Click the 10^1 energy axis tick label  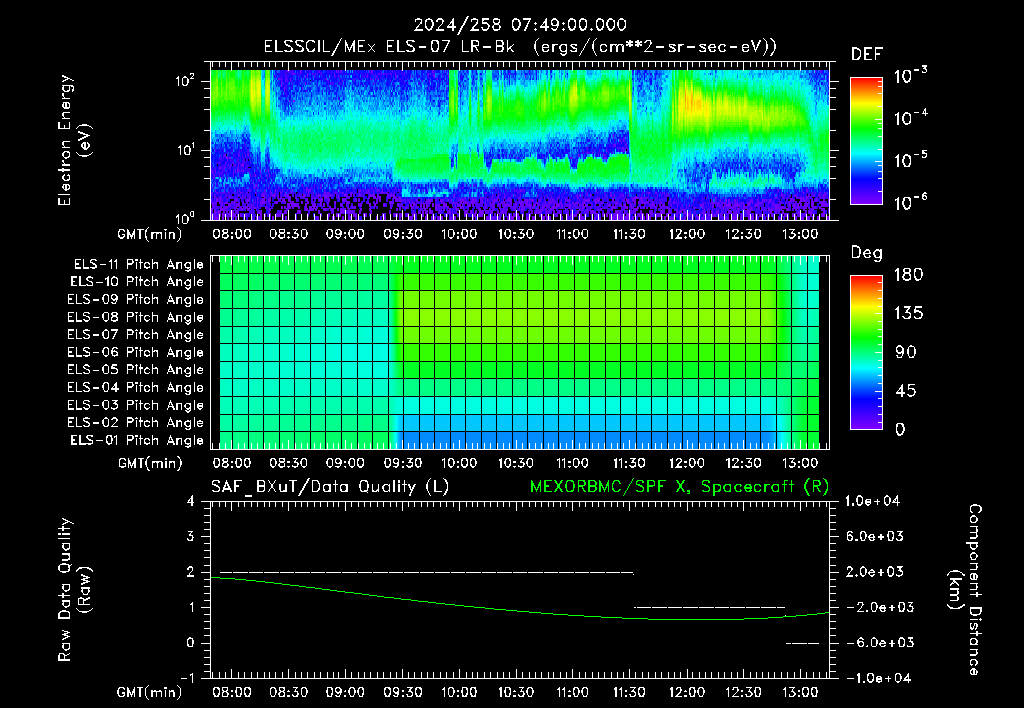tap(185, 150)
